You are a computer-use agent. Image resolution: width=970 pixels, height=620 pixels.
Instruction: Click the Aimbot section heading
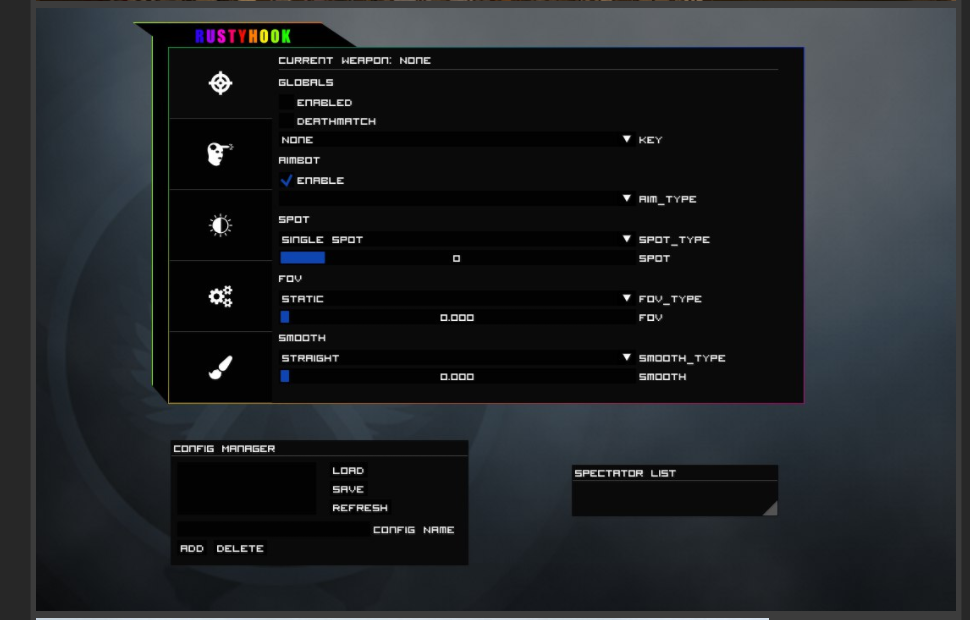coord(299,160)
